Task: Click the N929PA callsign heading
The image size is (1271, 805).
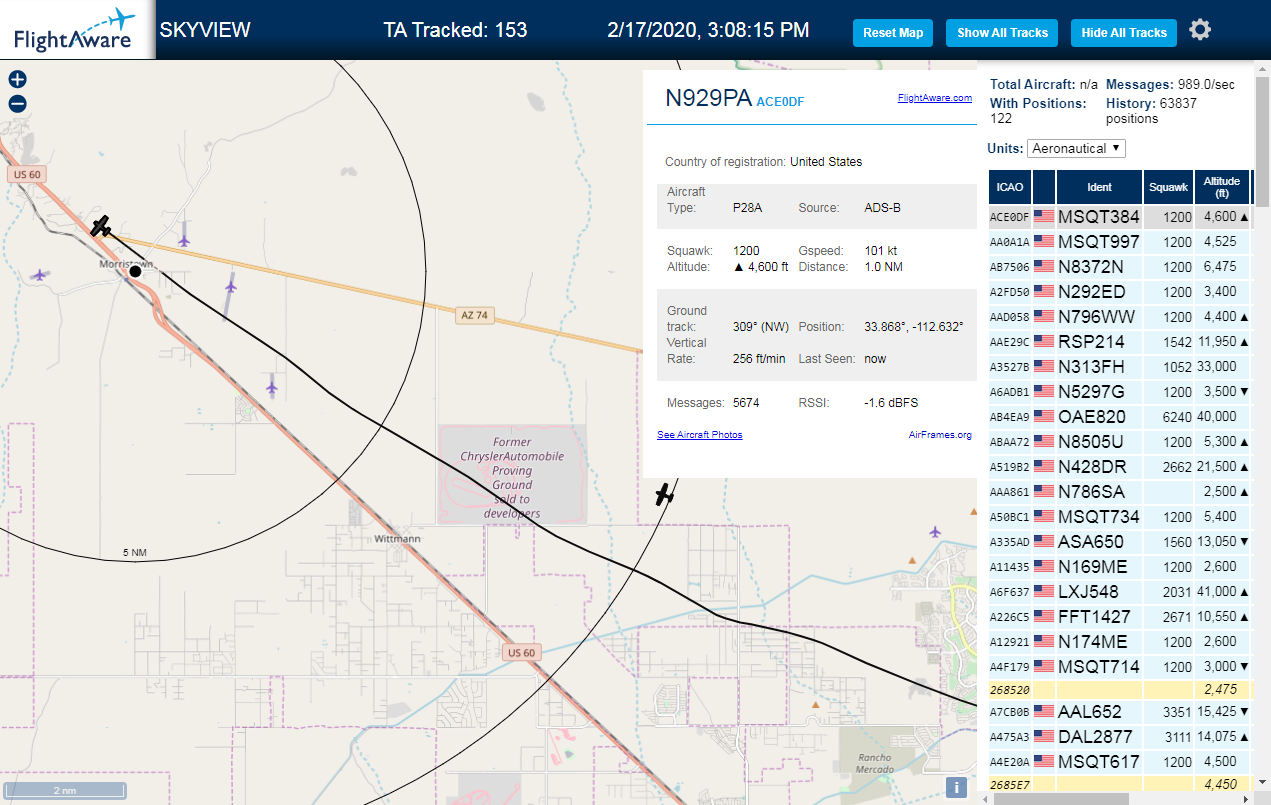Action: click(x=708, y=98)
